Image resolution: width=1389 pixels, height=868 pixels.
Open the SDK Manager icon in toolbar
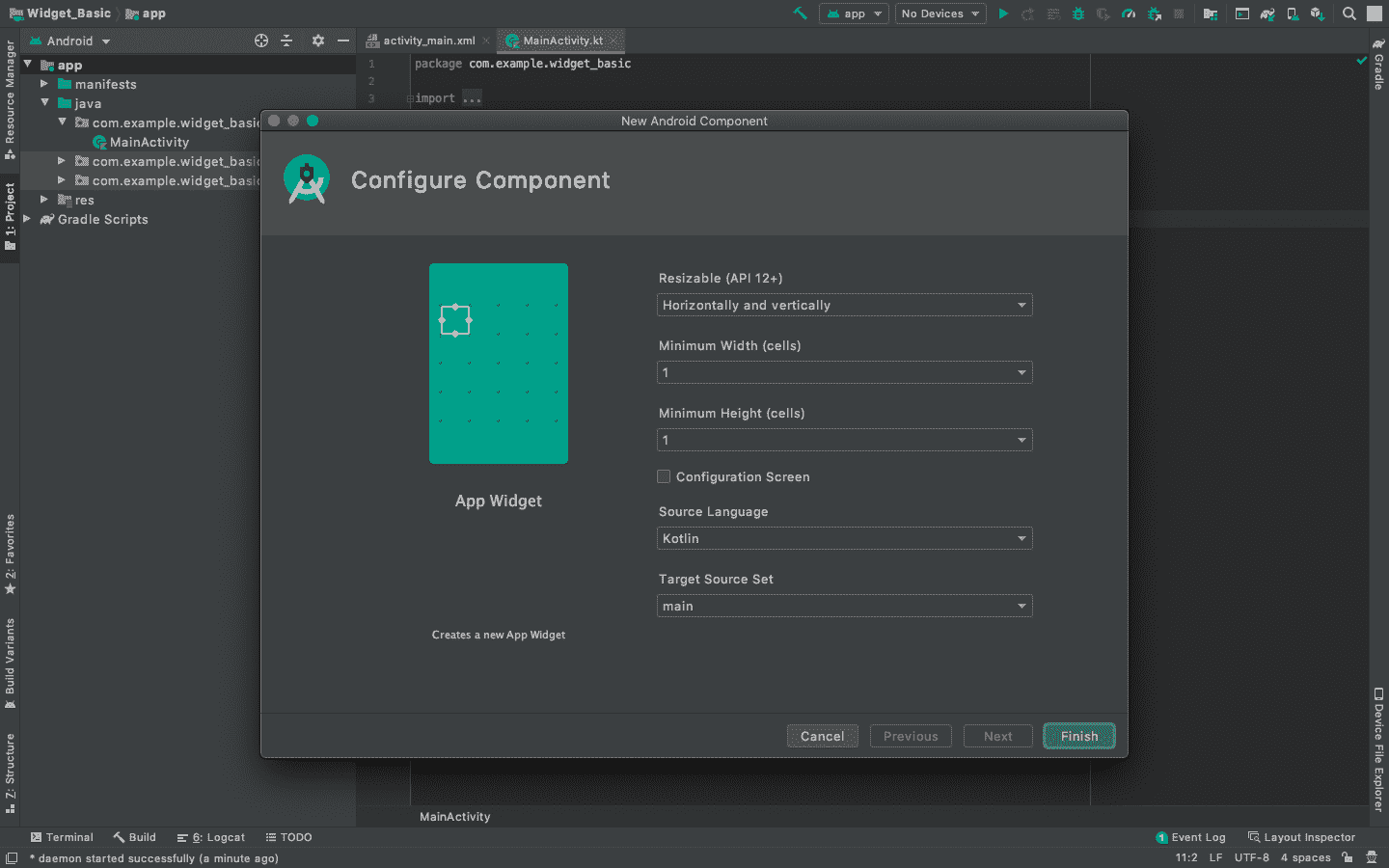[x=1317, y=14]
